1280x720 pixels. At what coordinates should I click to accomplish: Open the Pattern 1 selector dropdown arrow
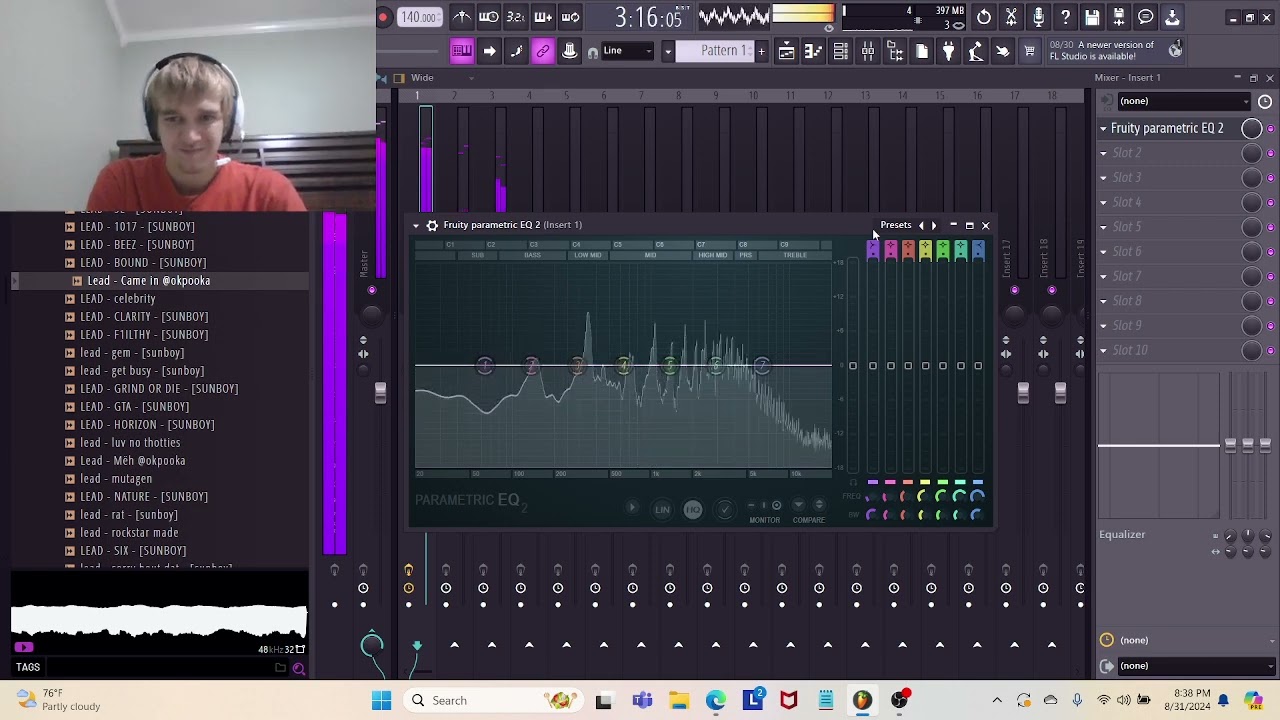coord(668,51)
